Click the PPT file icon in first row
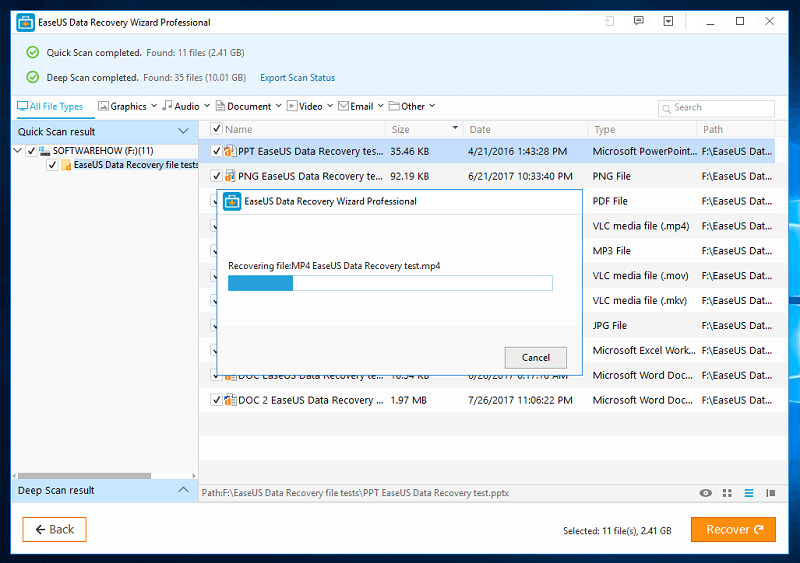This screenshot has height=563, width=800. tap(230, 151)
